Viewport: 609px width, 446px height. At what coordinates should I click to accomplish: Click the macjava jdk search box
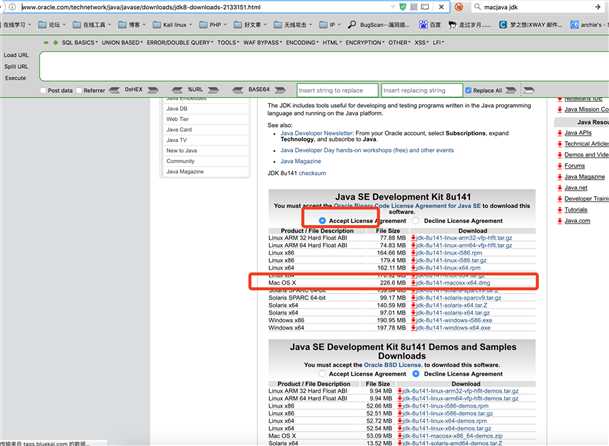point(537,7)
